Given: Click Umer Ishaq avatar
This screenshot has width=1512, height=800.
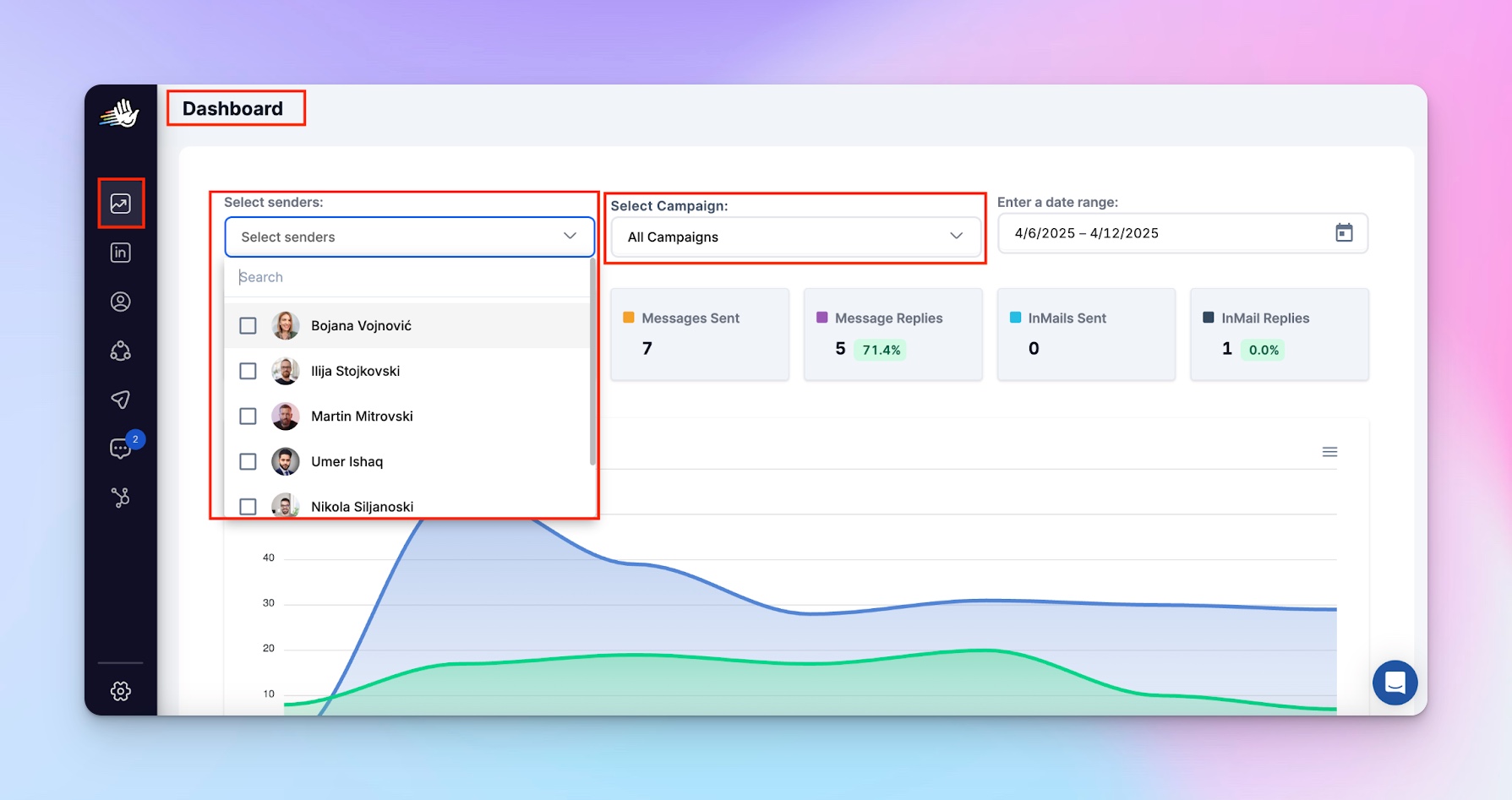Looking at the screenshot, I should [x=286, y=462].
